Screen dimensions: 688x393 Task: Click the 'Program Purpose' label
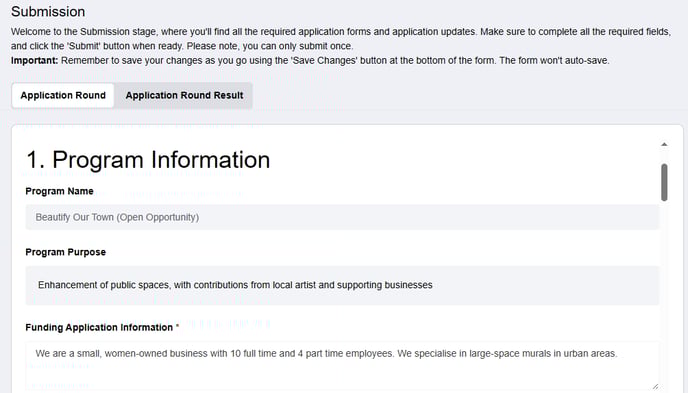65,252
